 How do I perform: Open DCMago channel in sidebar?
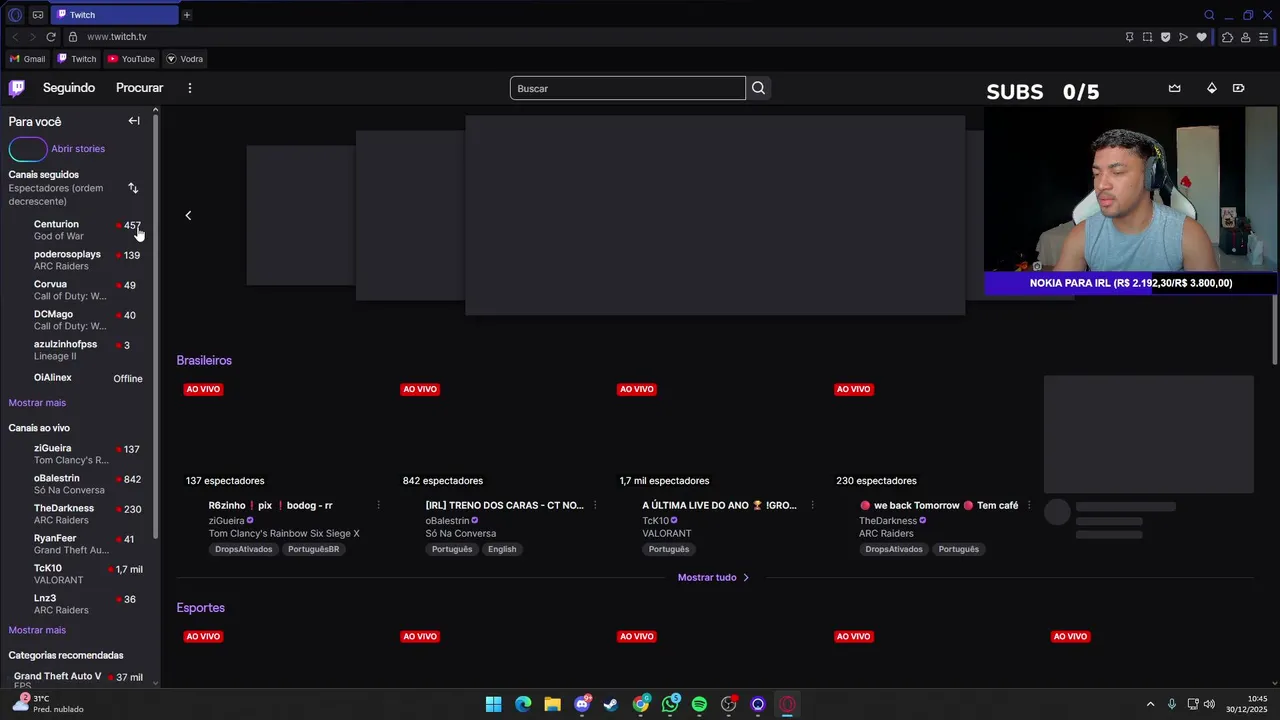click(x=78, y=320)
